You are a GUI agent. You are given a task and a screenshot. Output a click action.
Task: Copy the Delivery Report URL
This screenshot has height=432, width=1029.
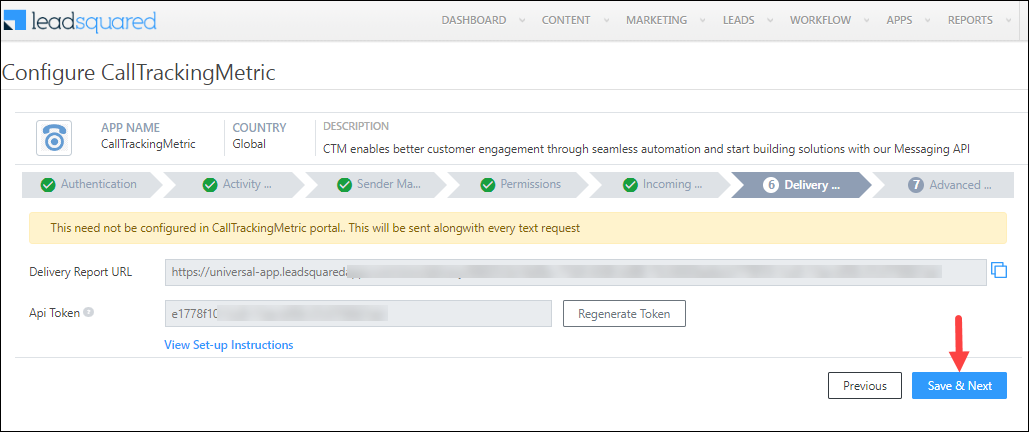click(999, 270)
